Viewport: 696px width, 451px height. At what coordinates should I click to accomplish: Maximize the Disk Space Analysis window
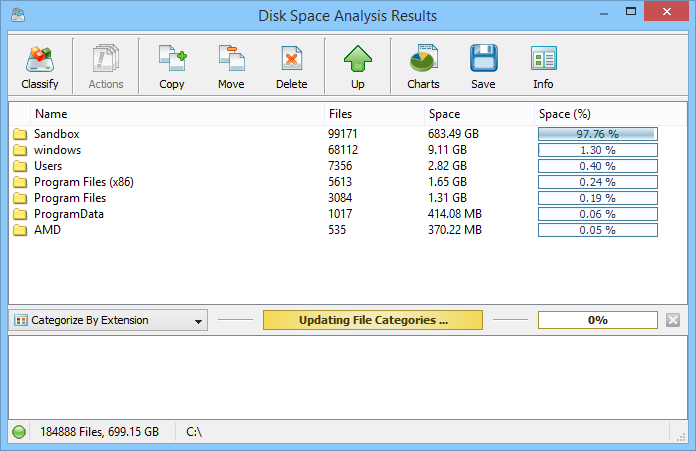(x=631, y=12)
